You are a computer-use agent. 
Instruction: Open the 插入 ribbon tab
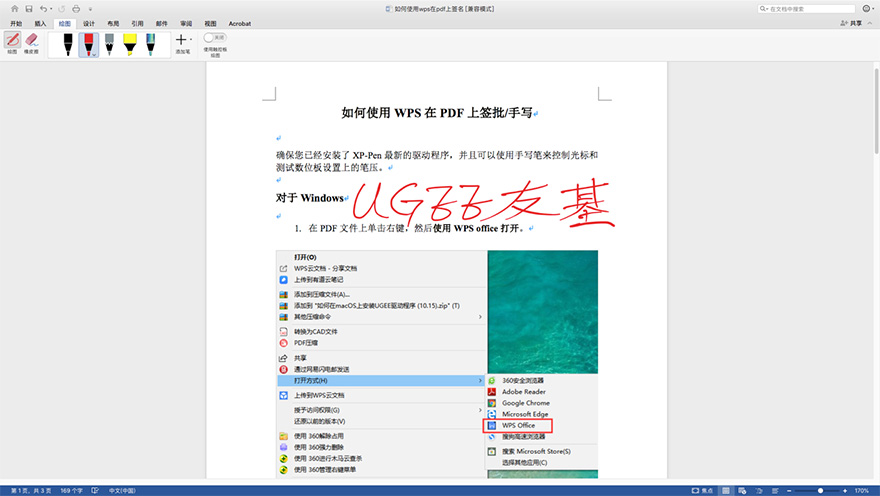point(40,24)
